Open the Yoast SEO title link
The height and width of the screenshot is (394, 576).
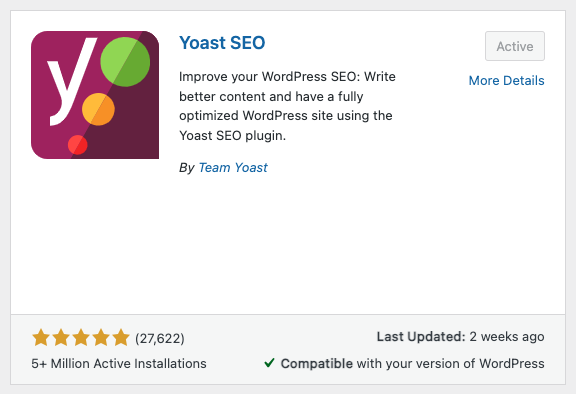[222, 43]
